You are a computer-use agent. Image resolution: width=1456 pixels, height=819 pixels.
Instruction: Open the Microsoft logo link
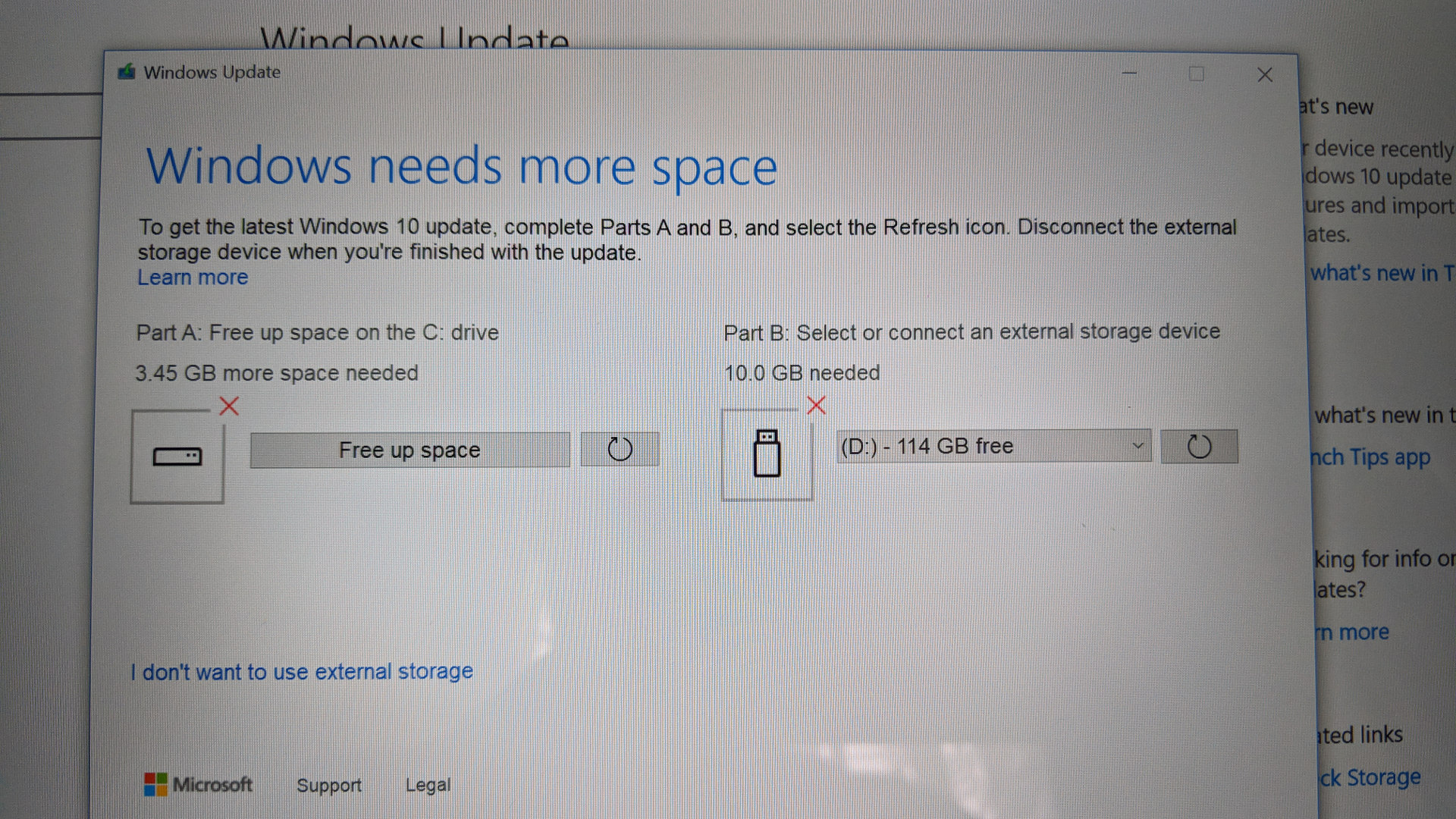click(198, 785)
